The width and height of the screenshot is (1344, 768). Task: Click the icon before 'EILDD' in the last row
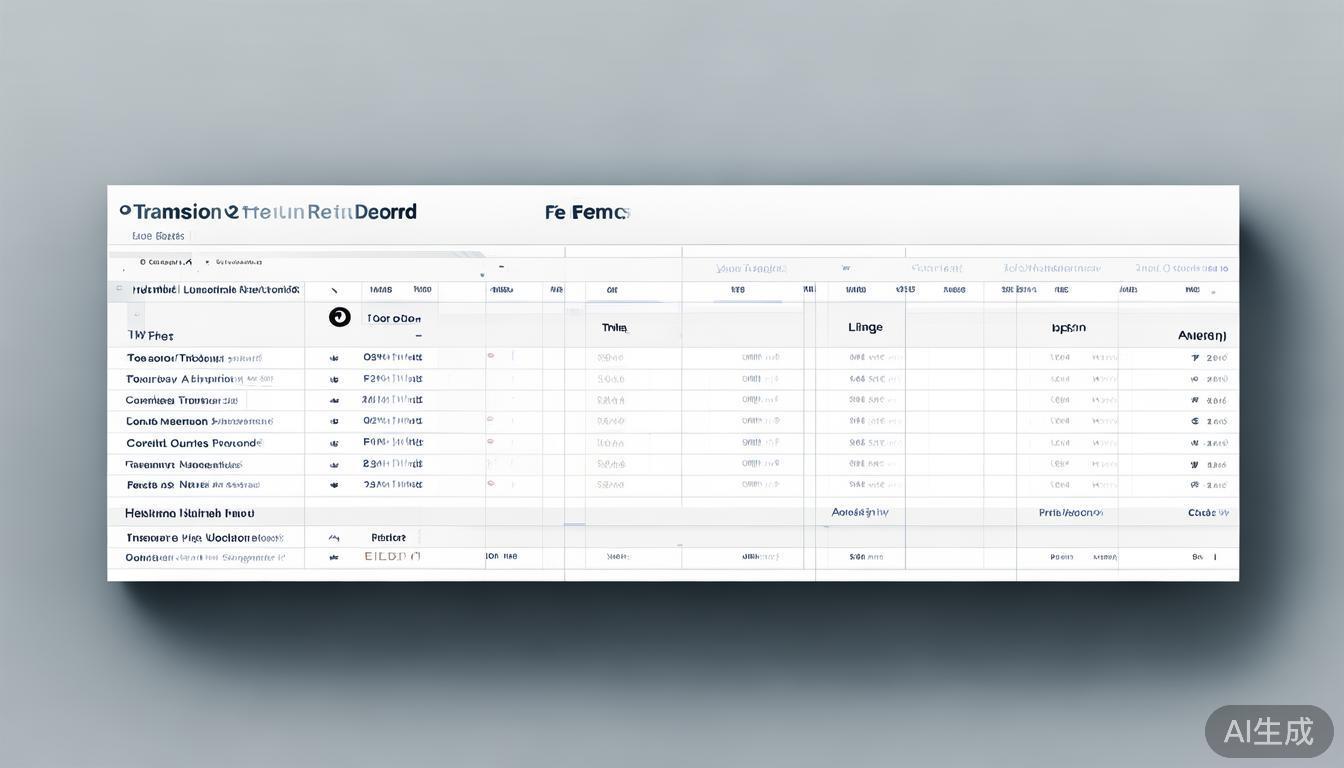(334, 557)
